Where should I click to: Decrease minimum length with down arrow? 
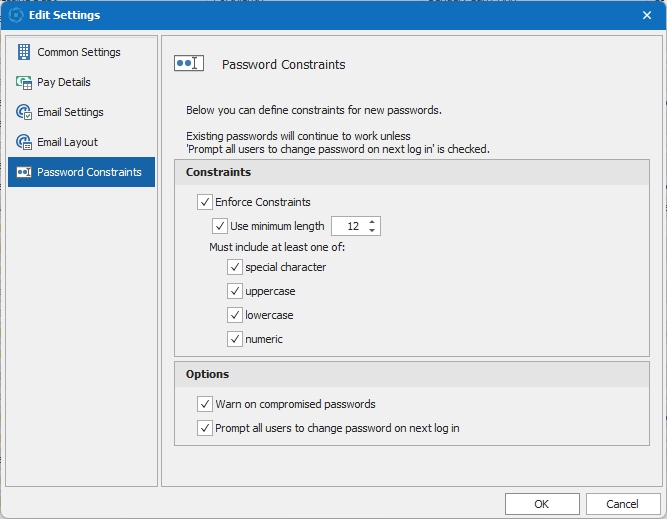click(372, 231)
